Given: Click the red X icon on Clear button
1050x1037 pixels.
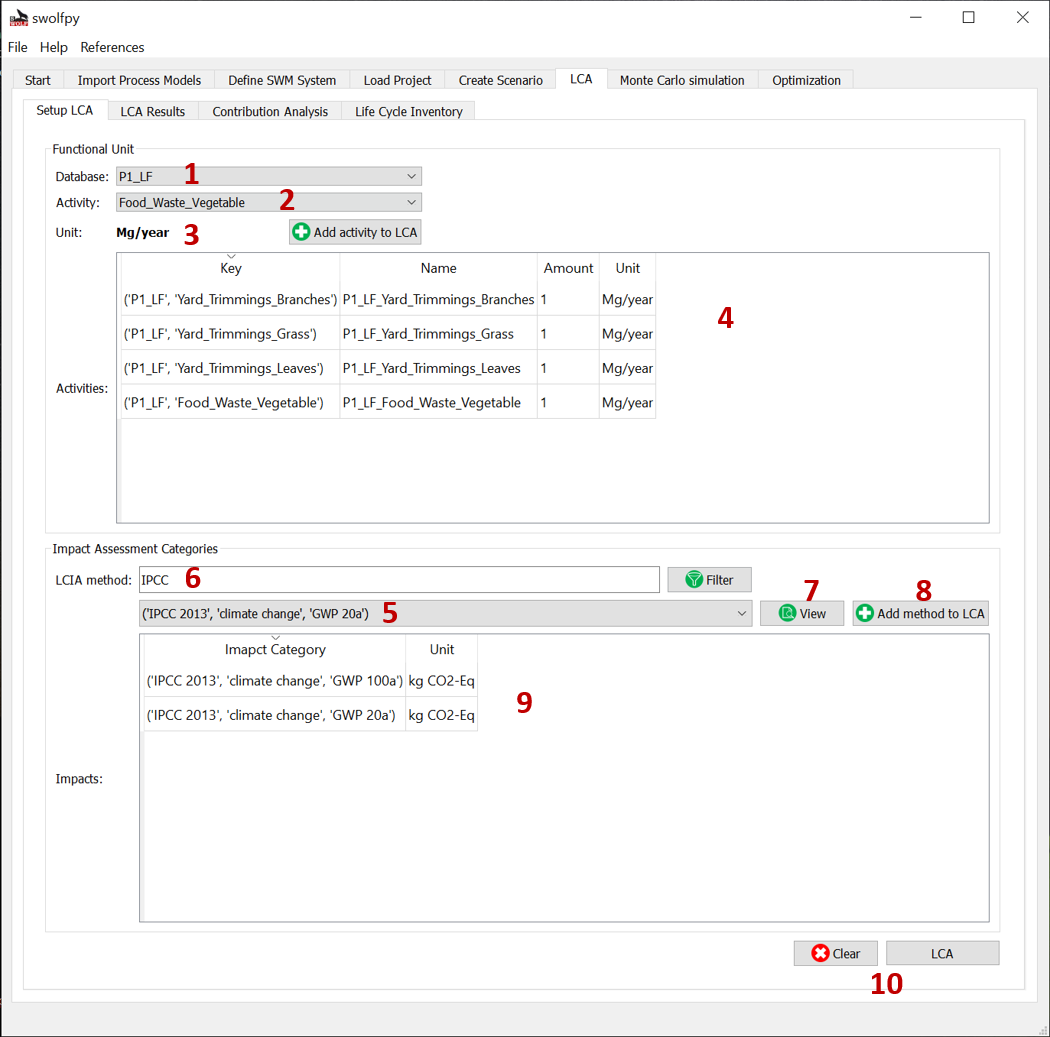Looking at the screenshot, I should click(x=820, y=953).
